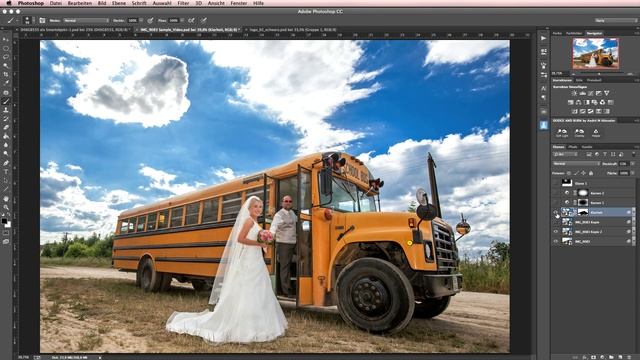The height and width of the screenshot is (360, 640).
Task: Open the Ebene menu
Action: 119,3
